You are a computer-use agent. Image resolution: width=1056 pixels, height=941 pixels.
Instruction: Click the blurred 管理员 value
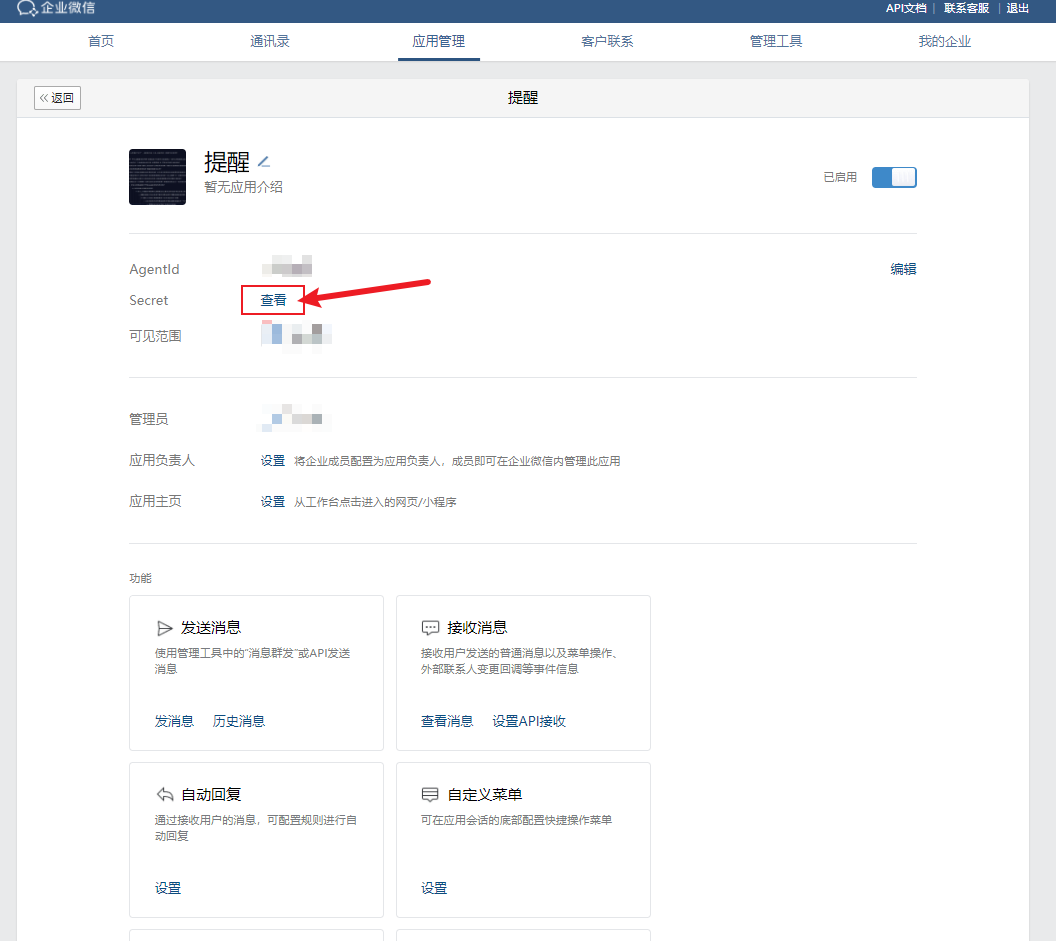click(x=294, y=418)
